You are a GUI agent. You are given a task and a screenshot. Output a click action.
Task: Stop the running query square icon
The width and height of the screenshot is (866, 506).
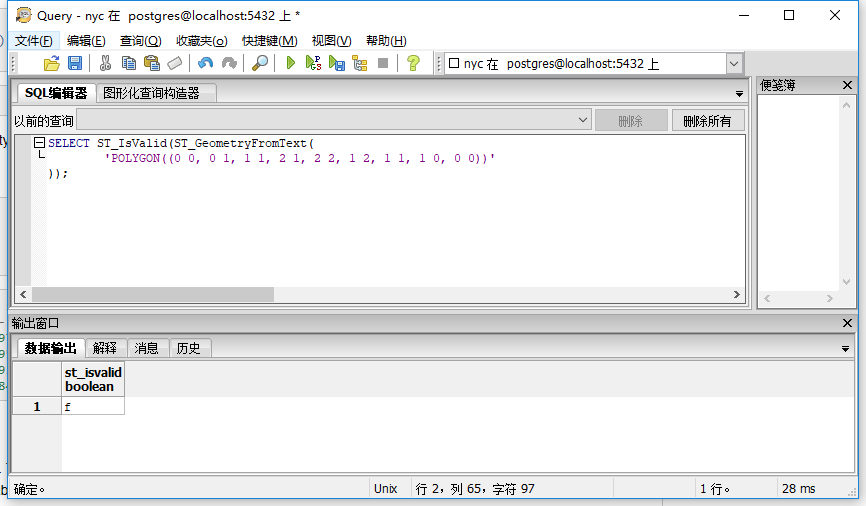click(x=383, y=64)
